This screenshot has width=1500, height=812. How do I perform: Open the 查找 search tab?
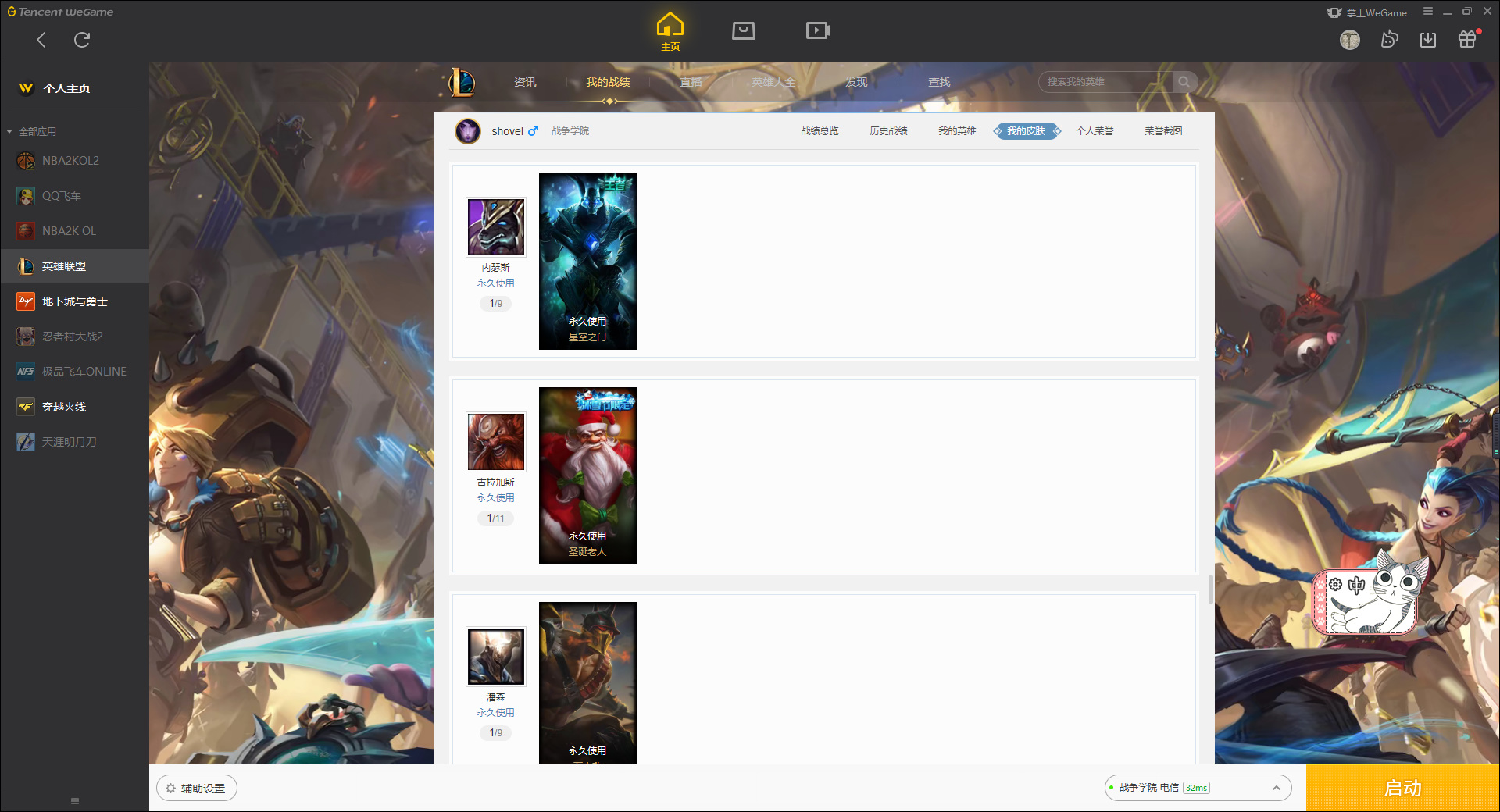(x=939, y=82)
